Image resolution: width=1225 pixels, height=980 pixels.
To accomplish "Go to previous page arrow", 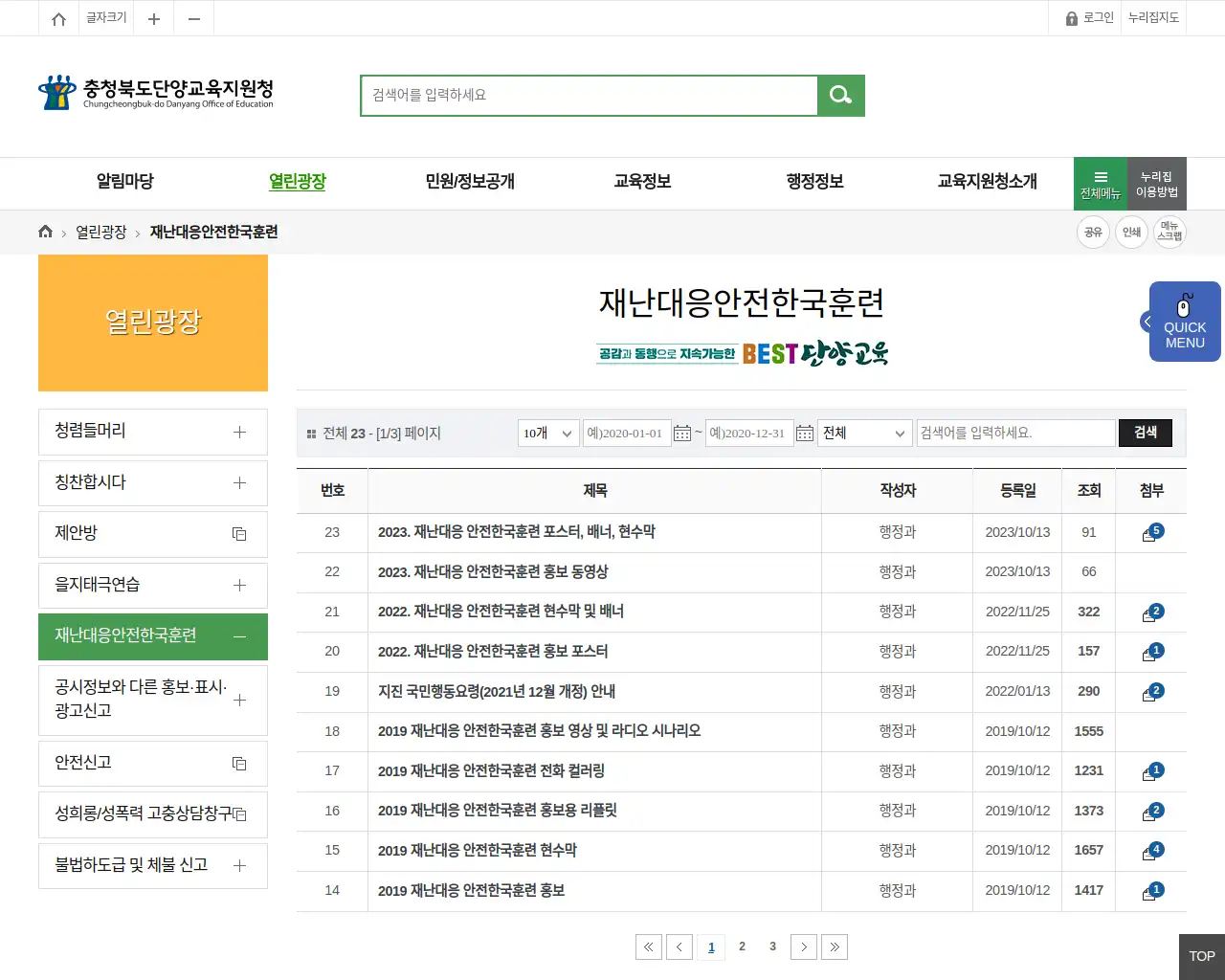I will 679,947.
